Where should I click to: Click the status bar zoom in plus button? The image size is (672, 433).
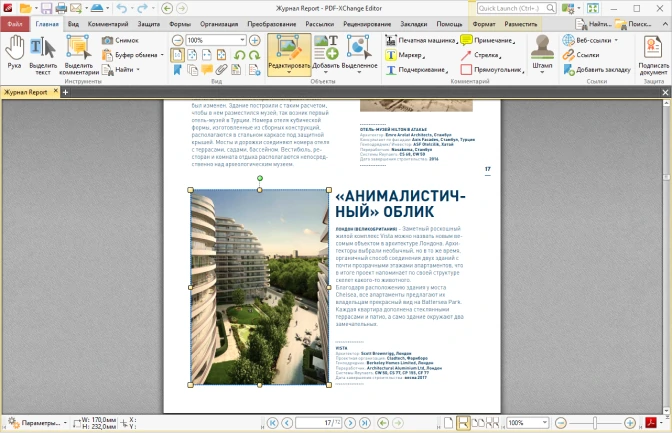[630, 423]
